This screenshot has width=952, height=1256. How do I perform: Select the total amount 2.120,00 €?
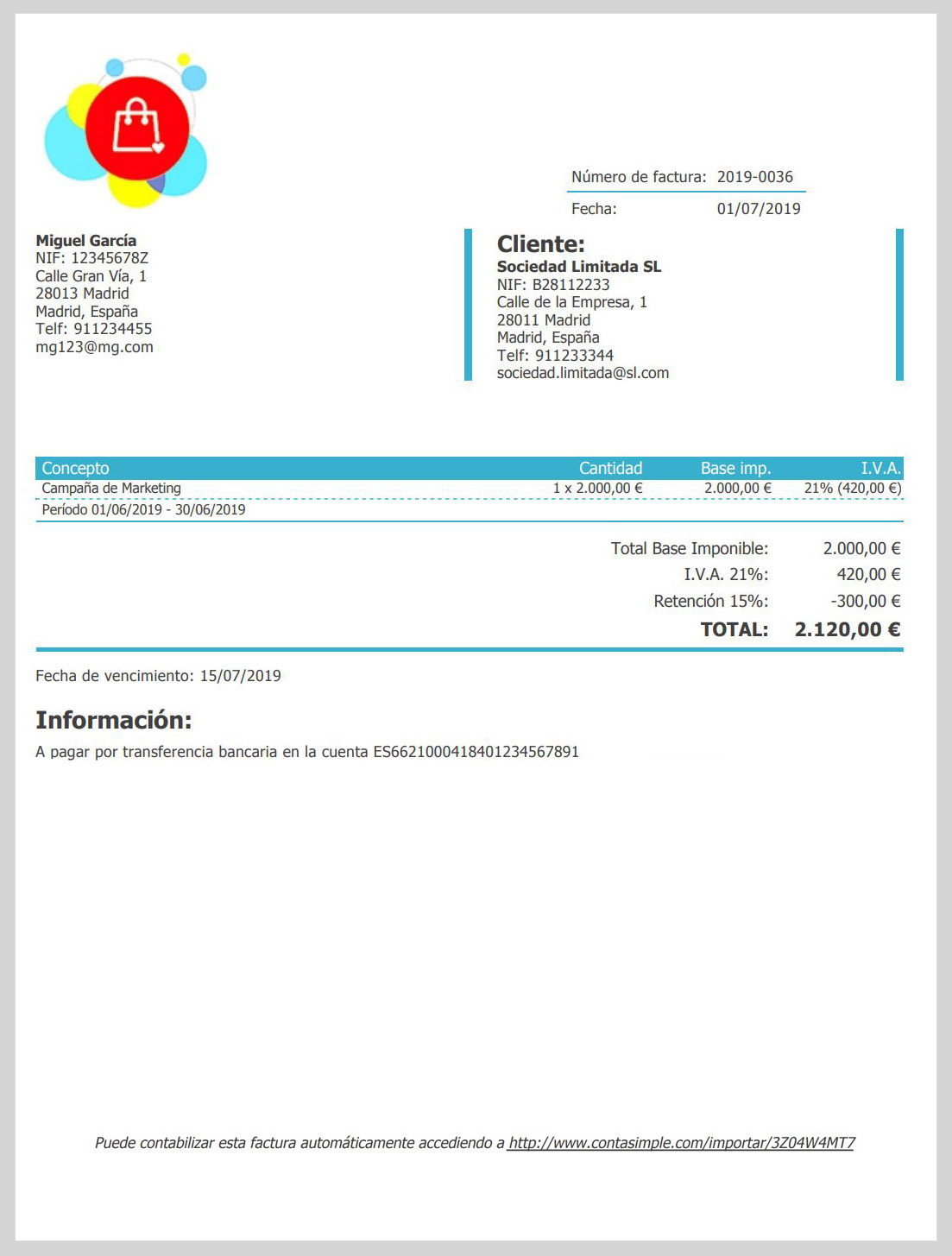click(848, 630)
